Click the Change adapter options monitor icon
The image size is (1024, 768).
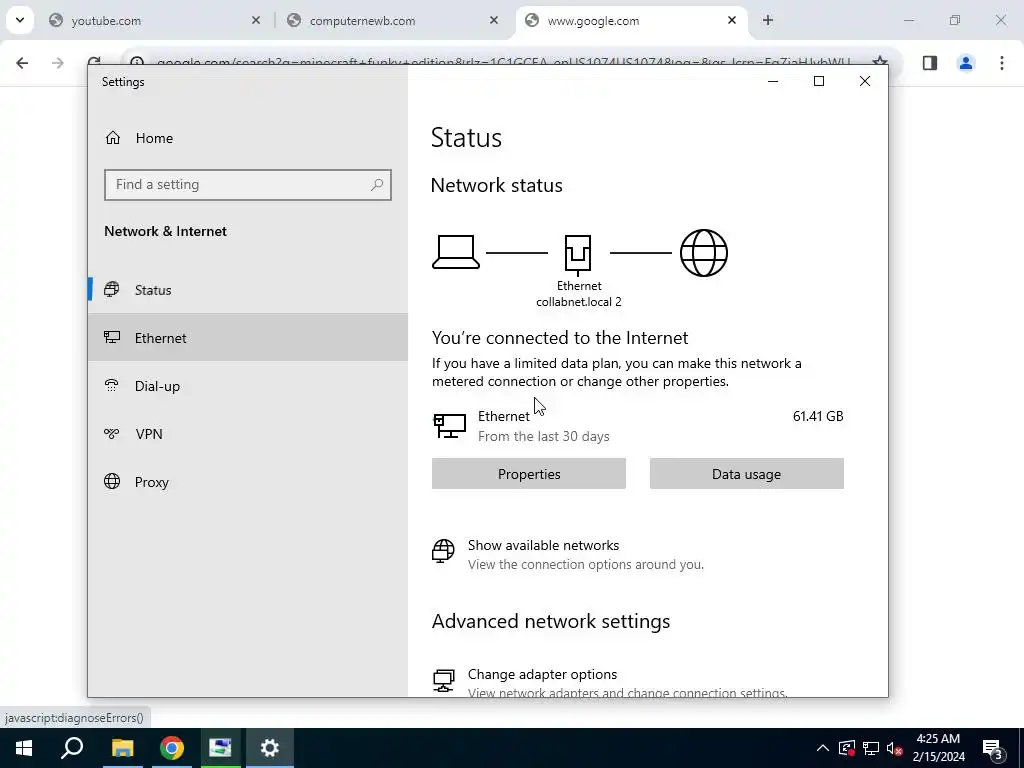443,680
